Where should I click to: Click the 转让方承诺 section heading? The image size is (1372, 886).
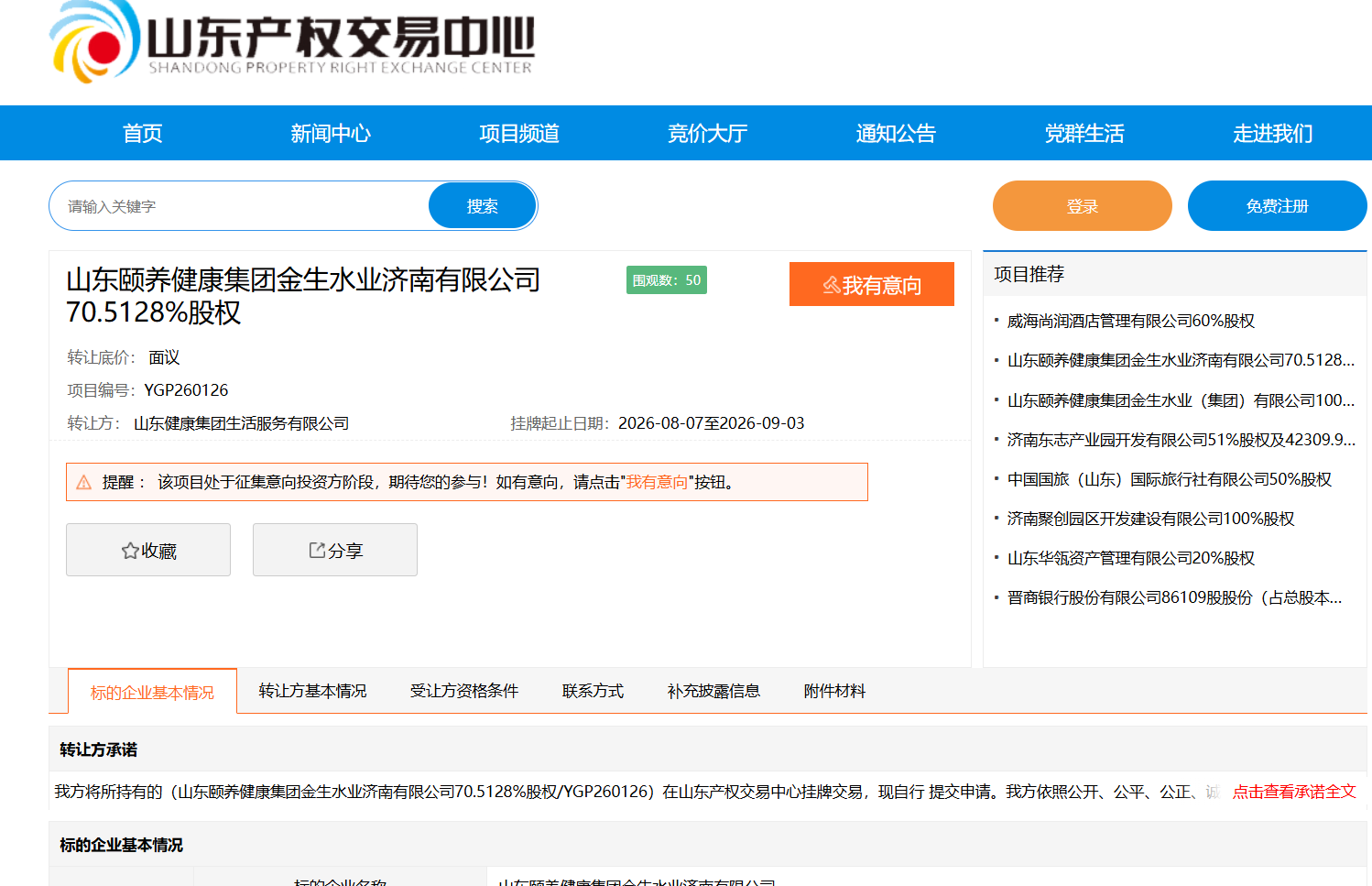[x=98, y=749]
